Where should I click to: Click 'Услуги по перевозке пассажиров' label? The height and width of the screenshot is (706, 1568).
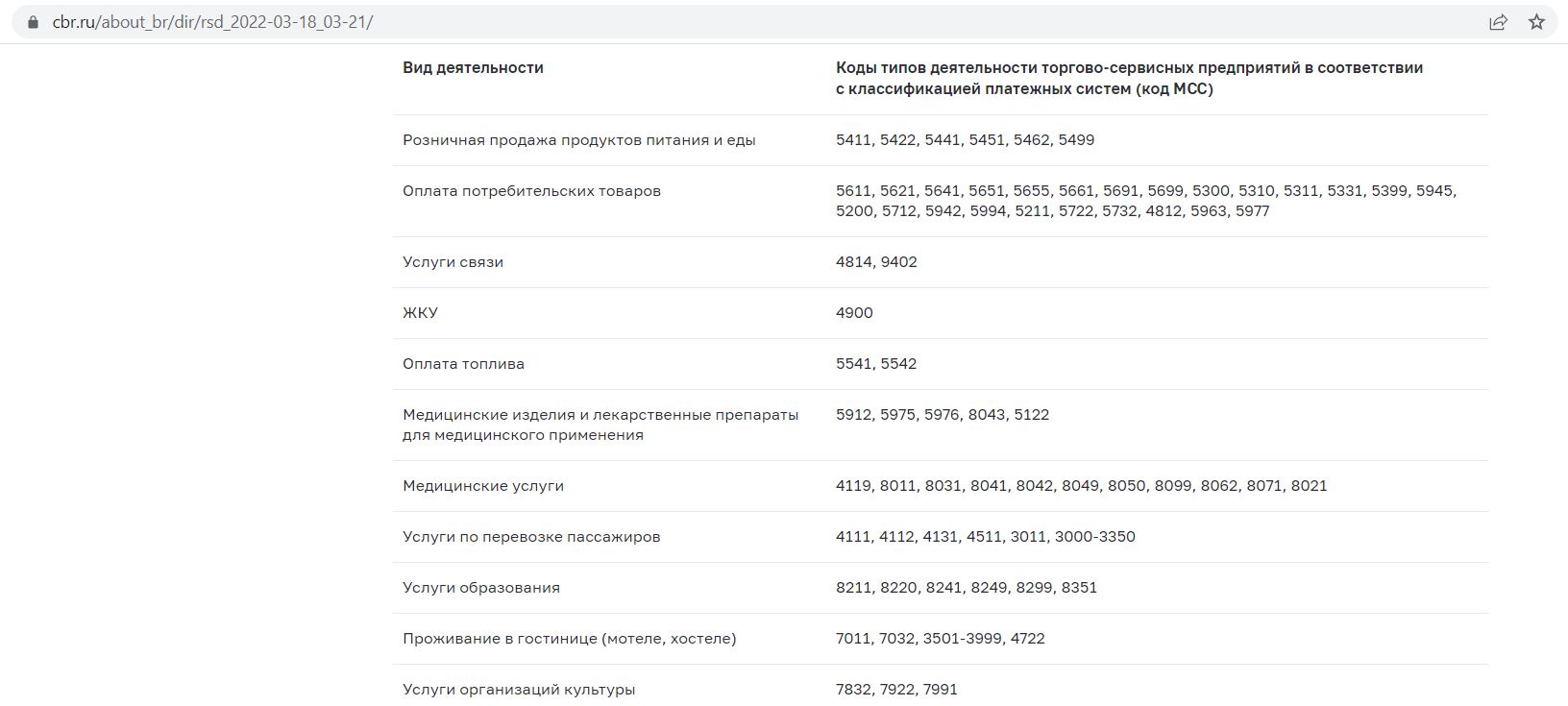click(531, 537)
